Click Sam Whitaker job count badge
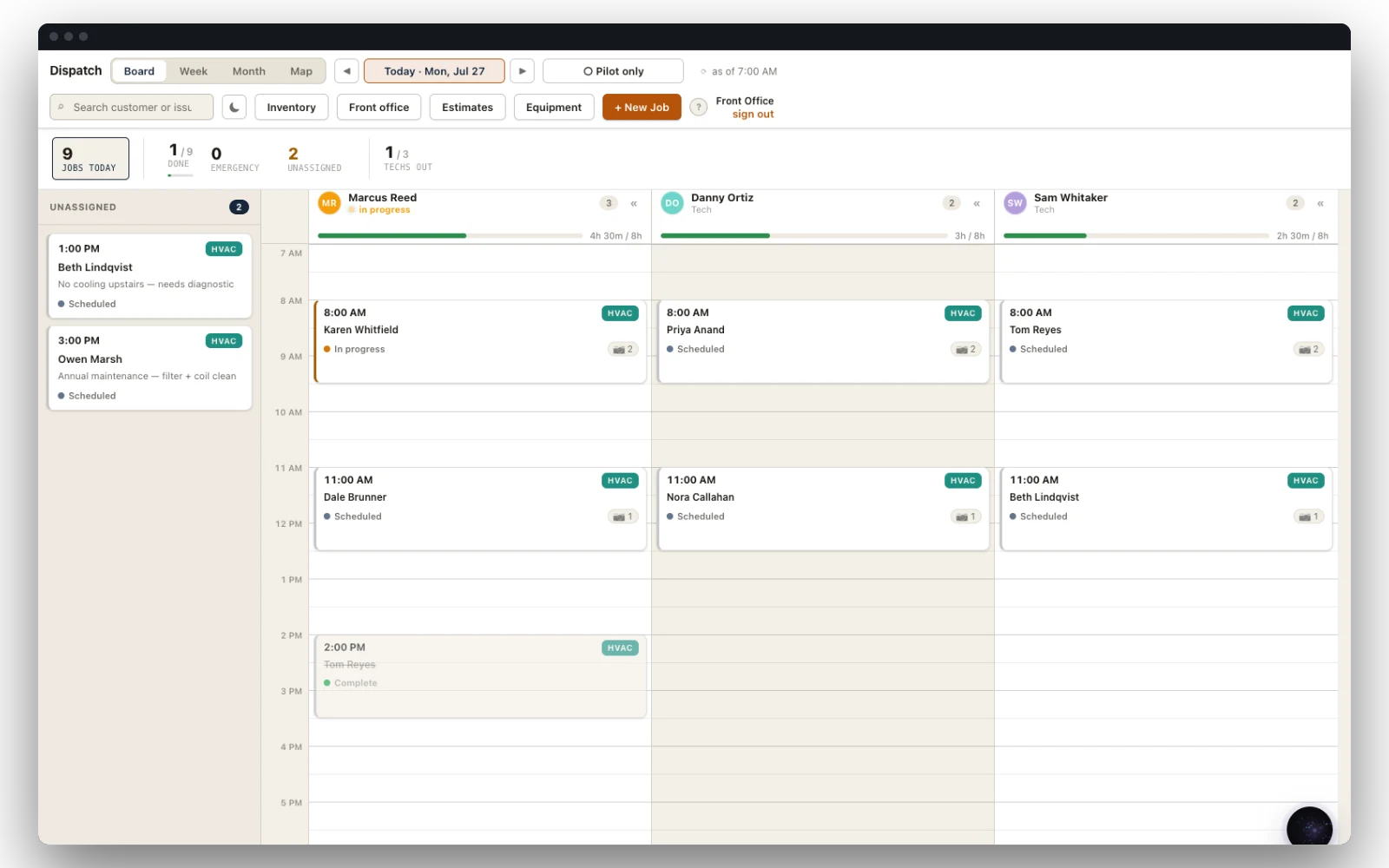Image resolution: width=1389 pixels, height=868 pixels. click(1295, 203)
